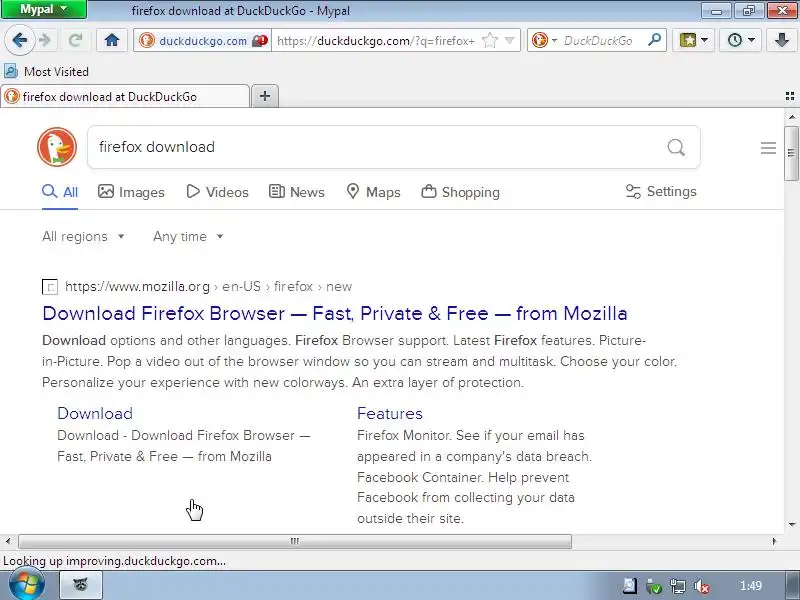The image size is (800, 600).
Task: Select the 'firefox download at DuckDuckGo' tab
Action: (x=125, y=96)
